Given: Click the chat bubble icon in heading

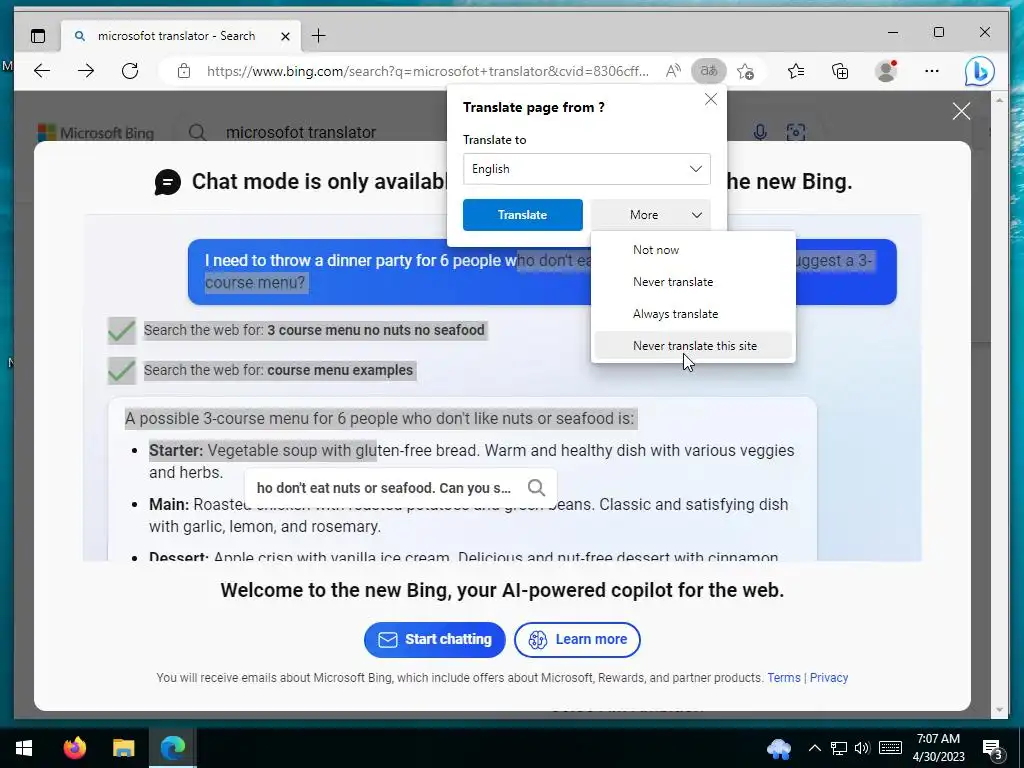Looking at the screenshot, I should click(x=168, y=182).
